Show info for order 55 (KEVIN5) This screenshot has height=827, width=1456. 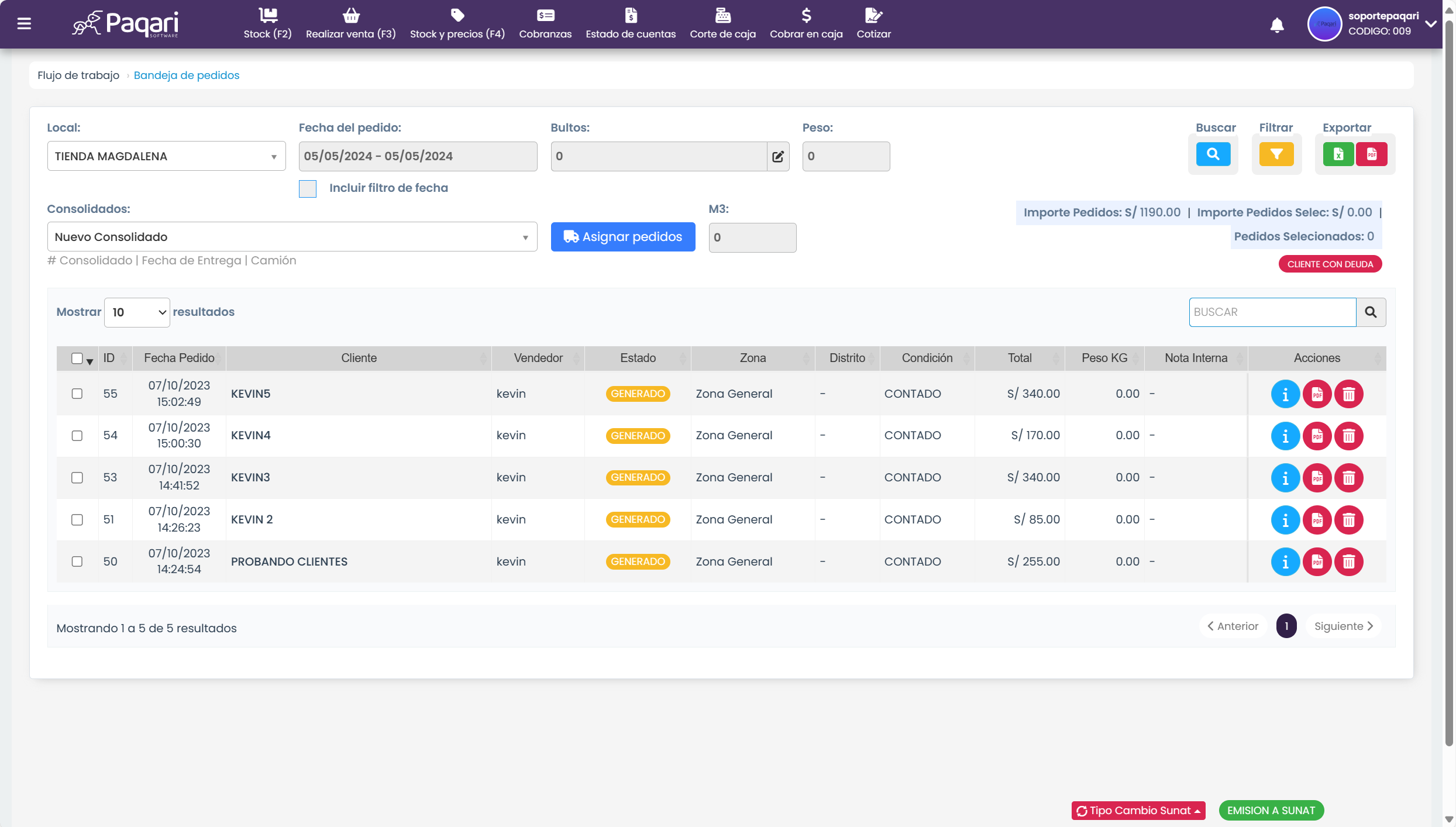[x=1285, y=394]
